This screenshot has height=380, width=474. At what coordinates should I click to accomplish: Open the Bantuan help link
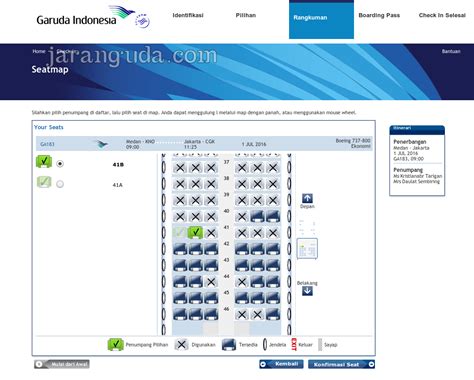[451, 51]
